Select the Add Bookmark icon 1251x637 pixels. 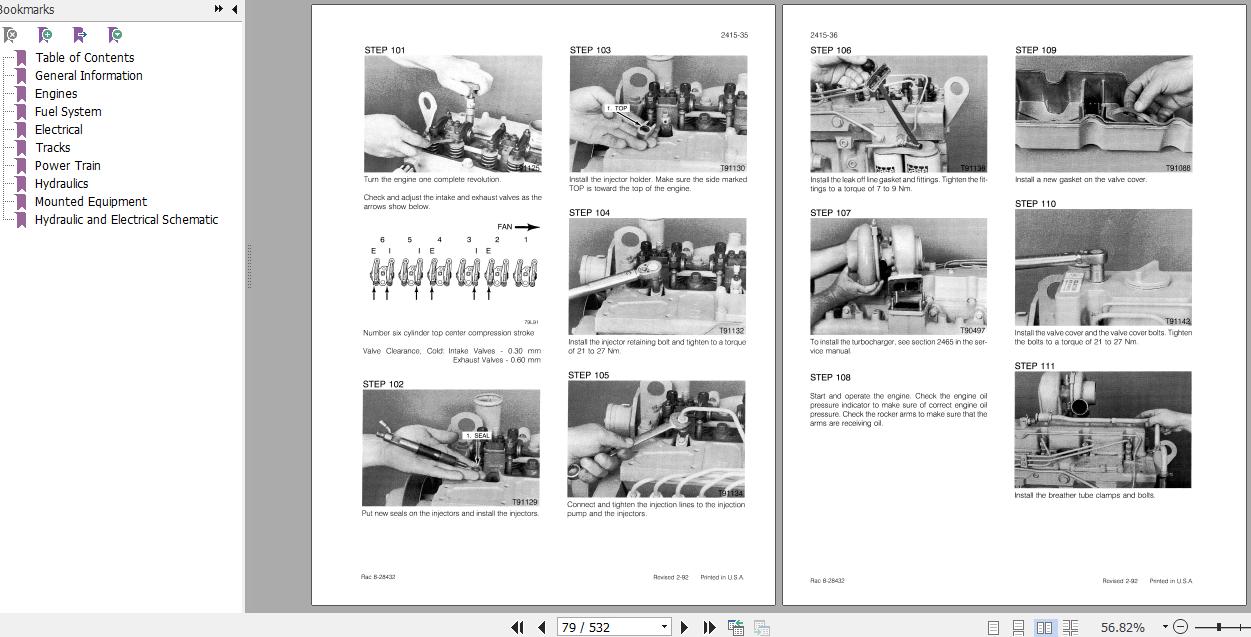click(x=45, y=35)
